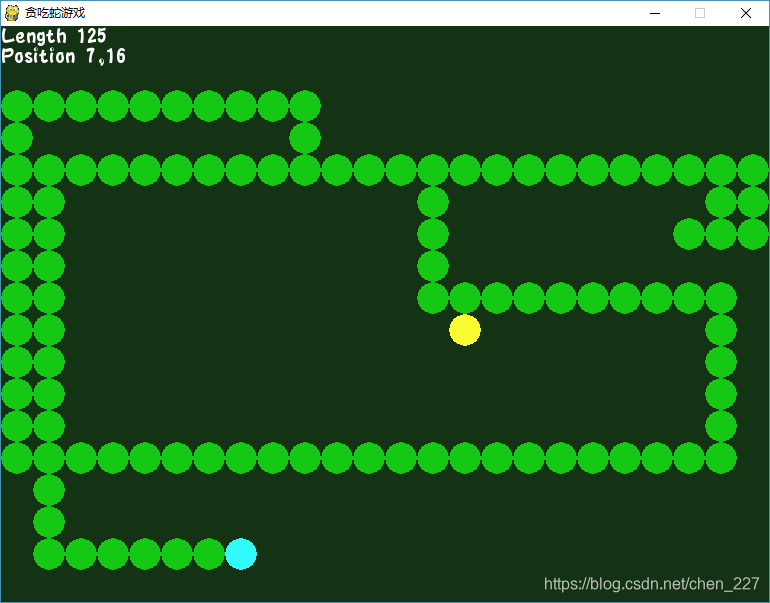Click the disabled maximize button
The image size is (770, 603).
700,13
